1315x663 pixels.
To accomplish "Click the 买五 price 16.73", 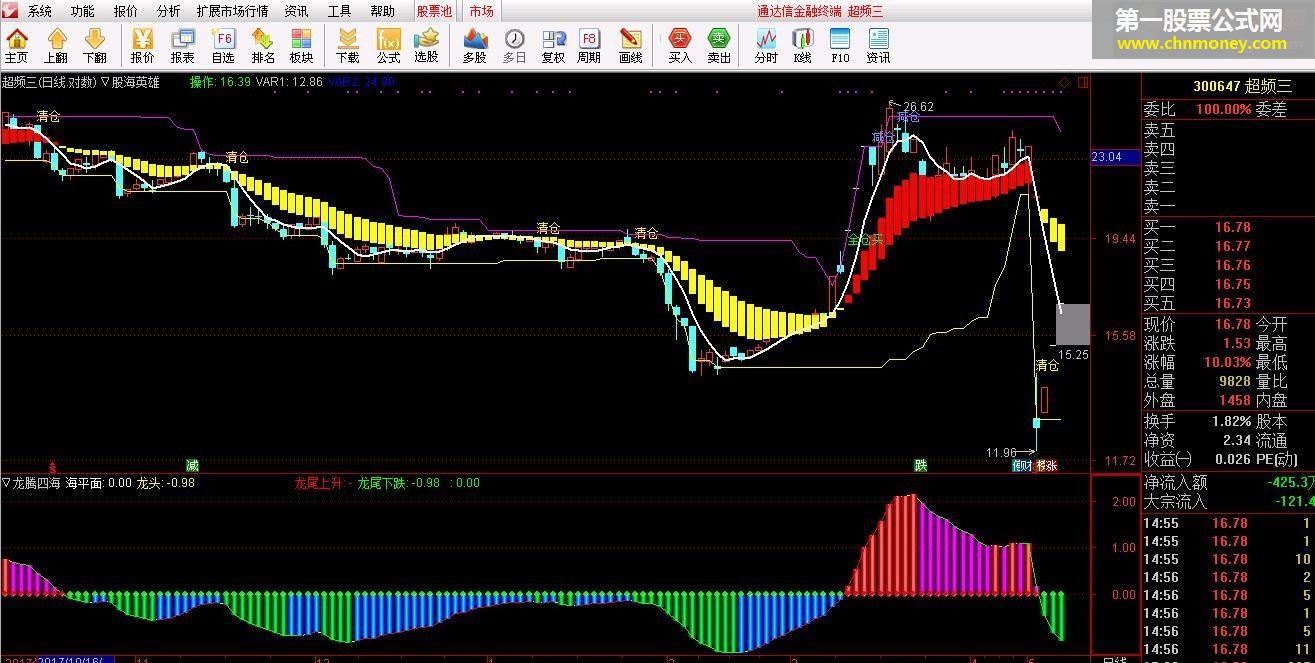I will (1232, 303).
